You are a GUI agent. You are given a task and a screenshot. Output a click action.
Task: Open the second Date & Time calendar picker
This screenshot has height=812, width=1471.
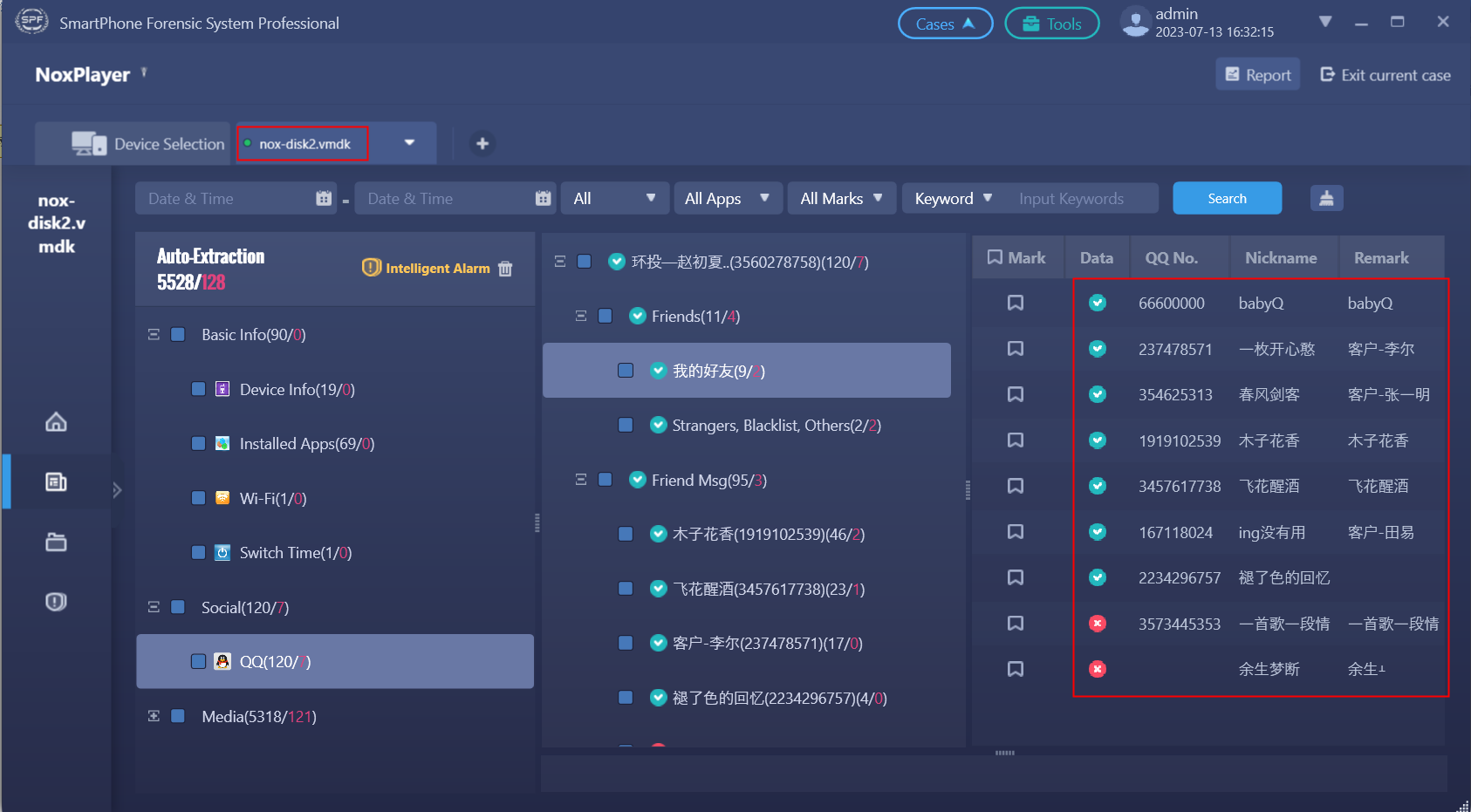coord(543,199)
